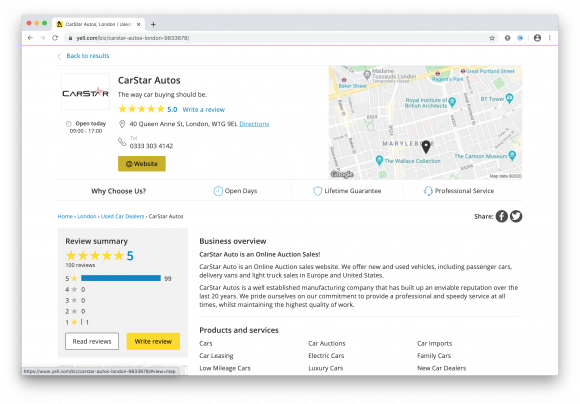This screenshot has height=404, width=580.
Task: Click the Open Days clock icon
Action: [218, 191]
